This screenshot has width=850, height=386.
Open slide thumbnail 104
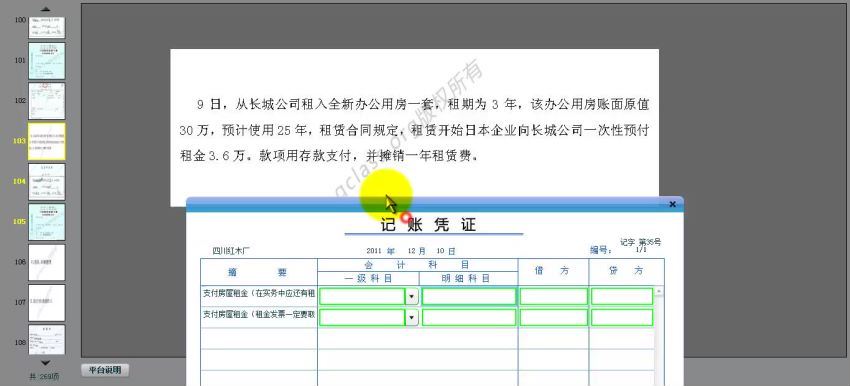[x=47, y=182]
